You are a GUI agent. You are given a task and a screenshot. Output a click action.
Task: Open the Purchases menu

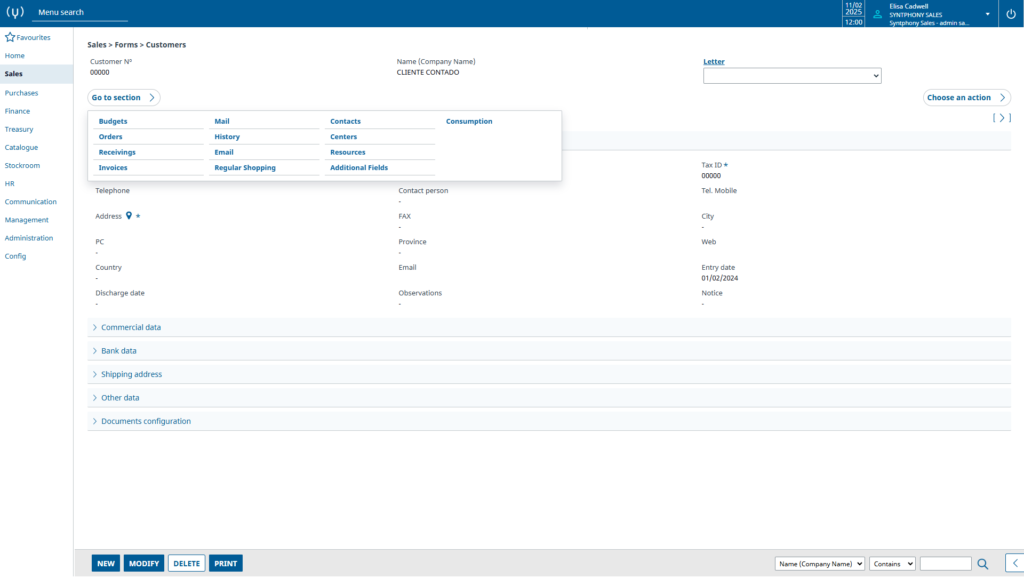[21, 93]
